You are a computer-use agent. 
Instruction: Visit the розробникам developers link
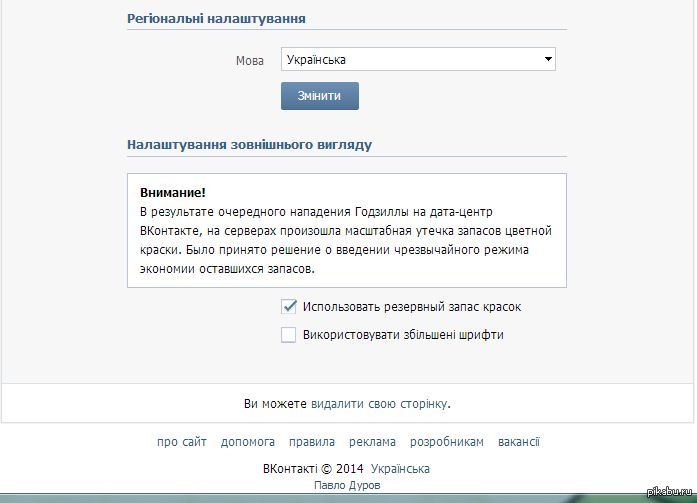coord(447,442)
